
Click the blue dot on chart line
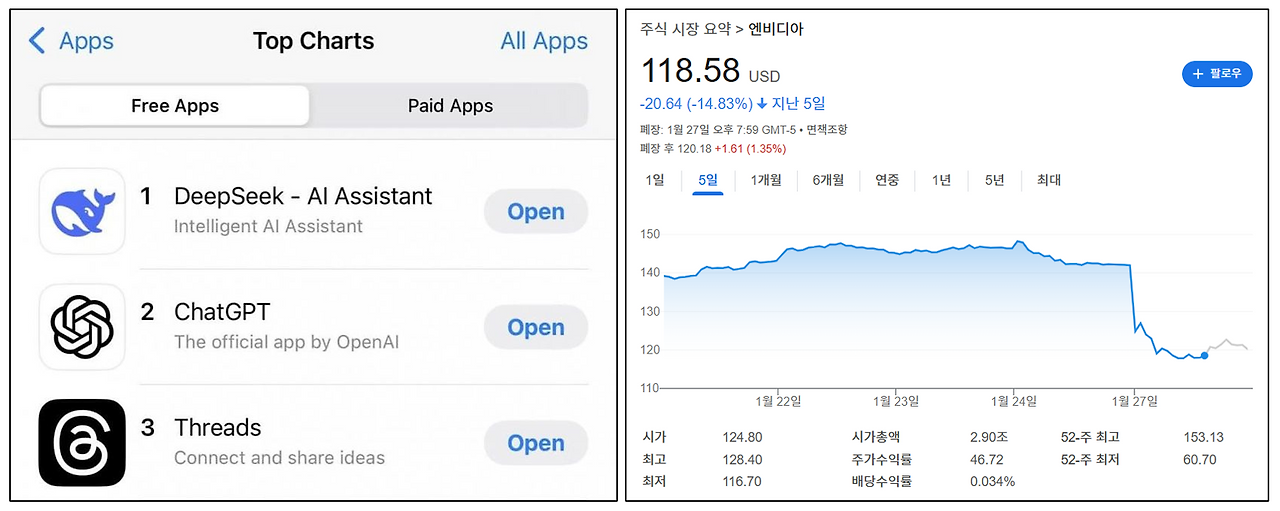click(1204, 355)
